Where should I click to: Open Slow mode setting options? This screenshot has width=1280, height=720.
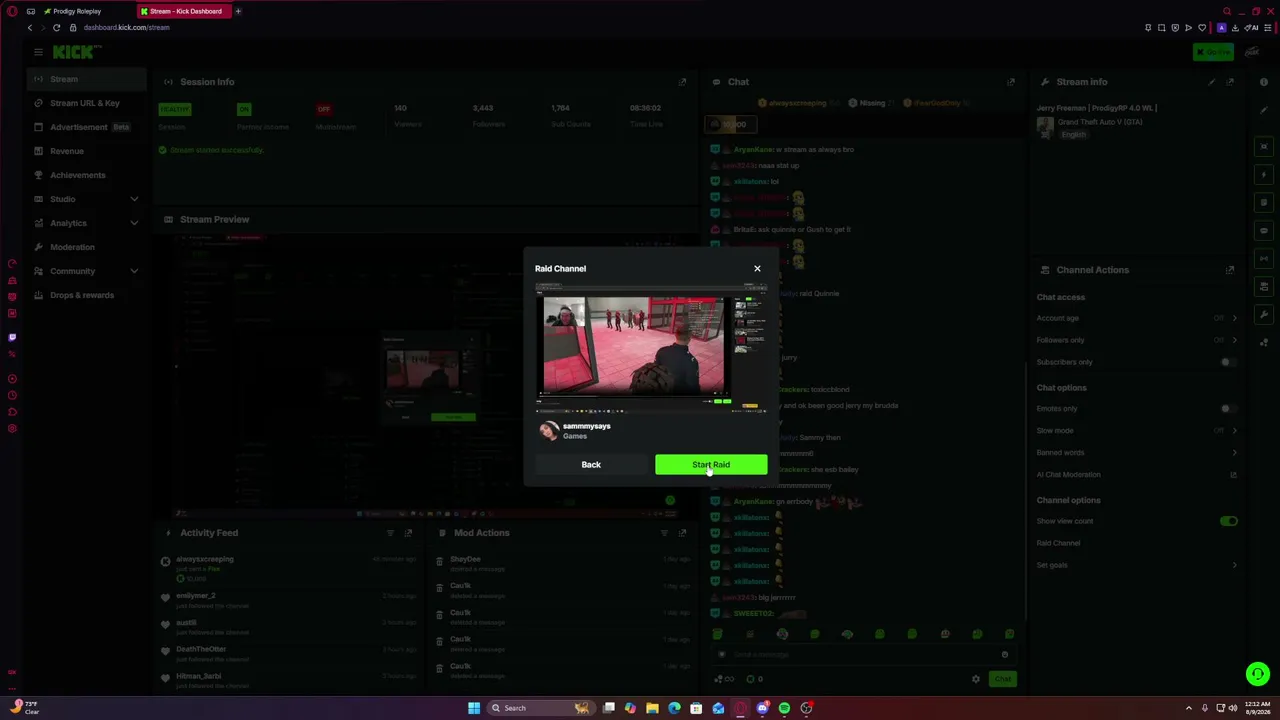[x=1137, y=430]
